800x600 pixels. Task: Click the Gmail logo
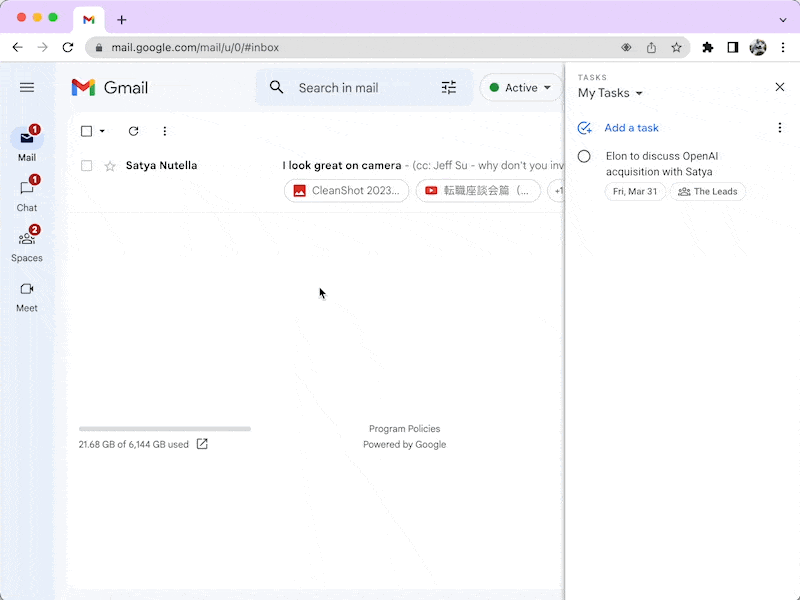(110, 88)
